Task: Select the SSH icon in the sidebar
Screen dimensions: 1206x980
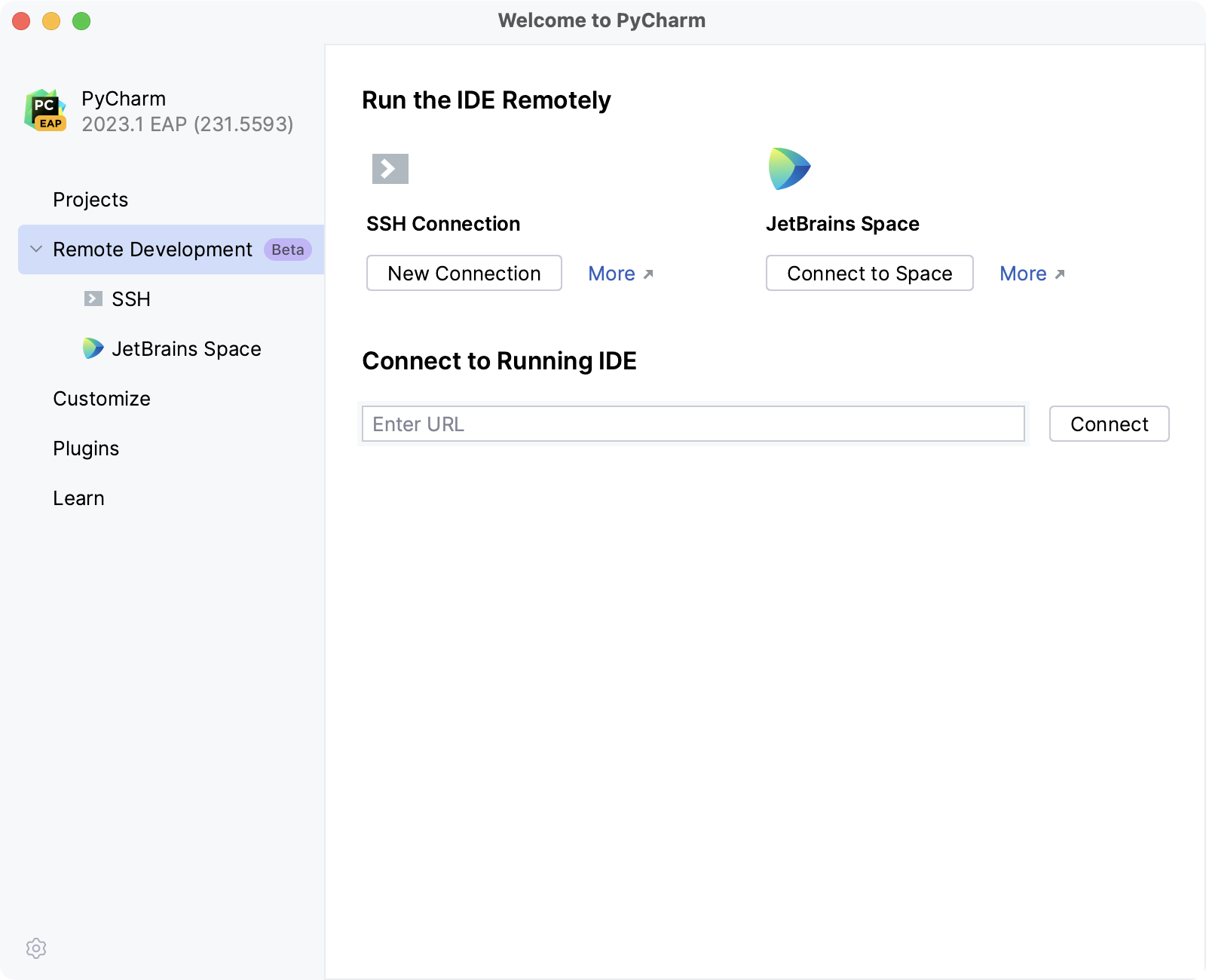Action: point(92,299)
